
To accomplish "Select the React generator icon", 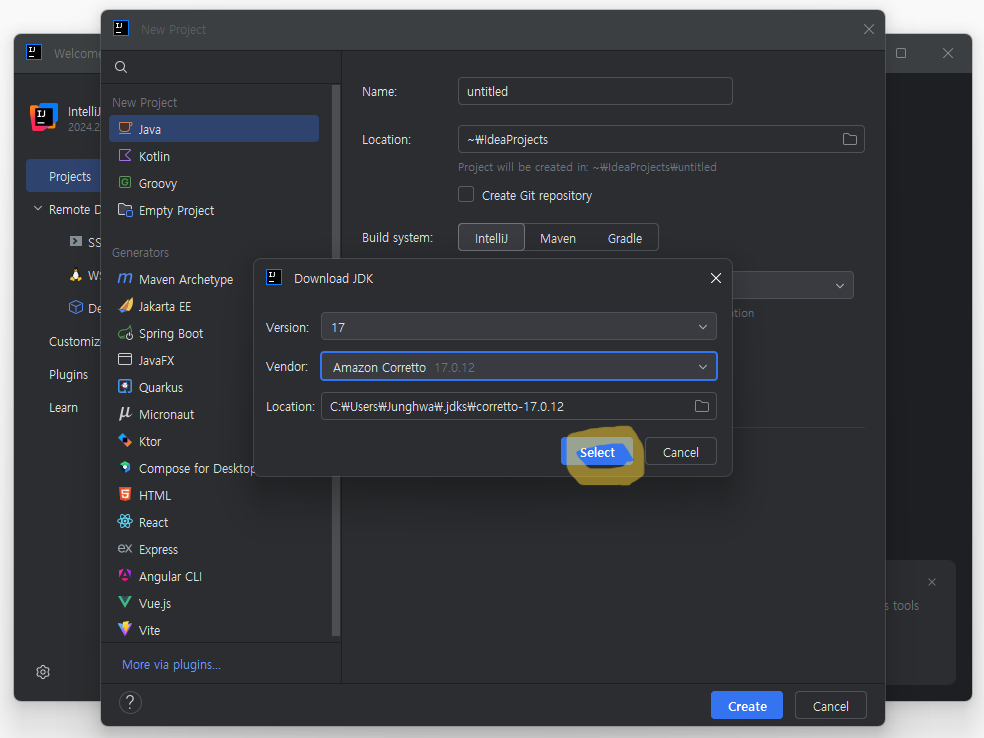I will 125,521.
